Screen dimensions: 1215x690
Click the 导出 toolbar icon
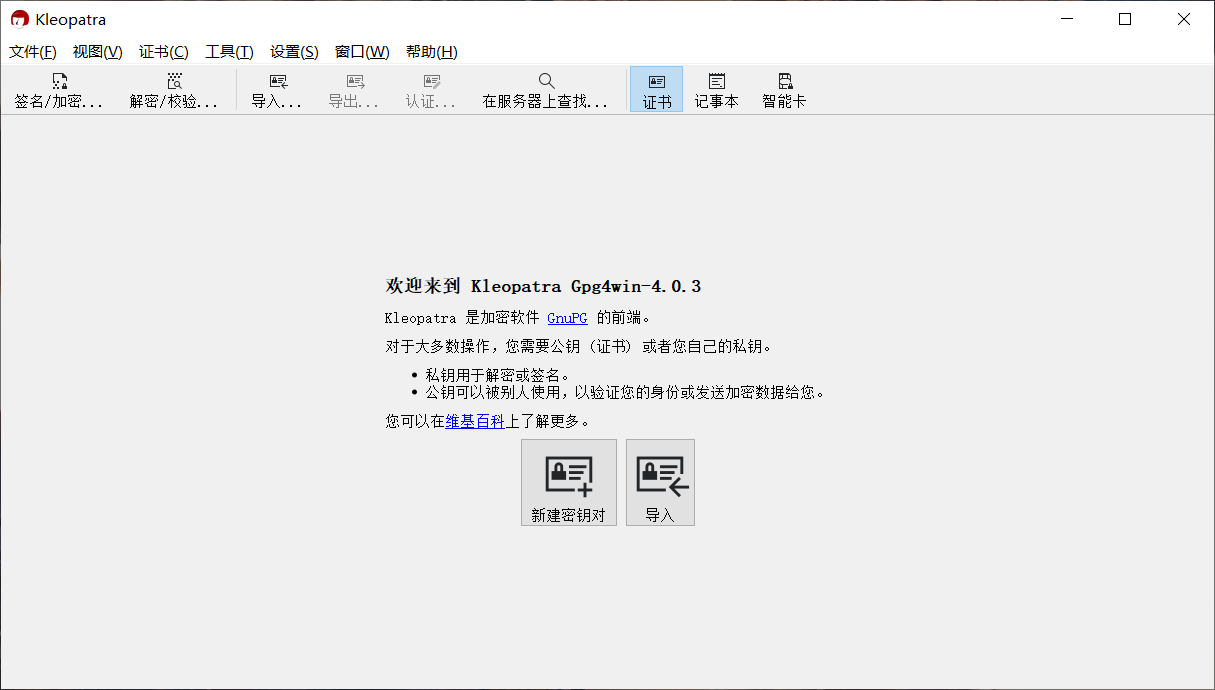353,90
